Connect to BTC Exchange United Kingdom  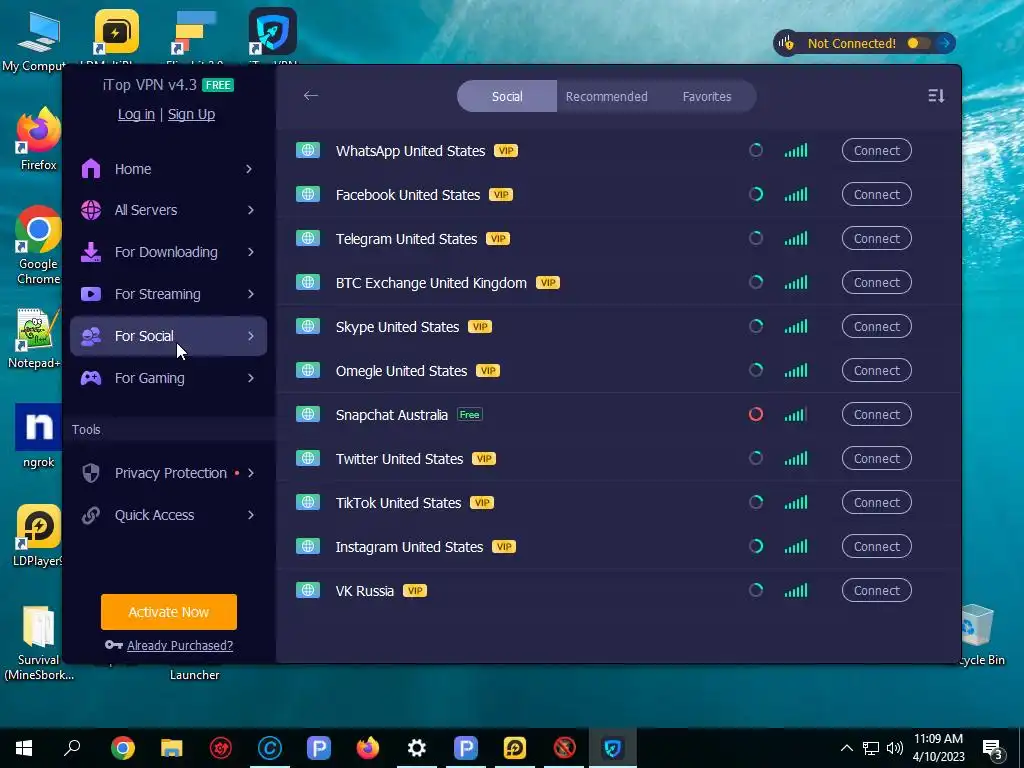click(x=876, y=282)
